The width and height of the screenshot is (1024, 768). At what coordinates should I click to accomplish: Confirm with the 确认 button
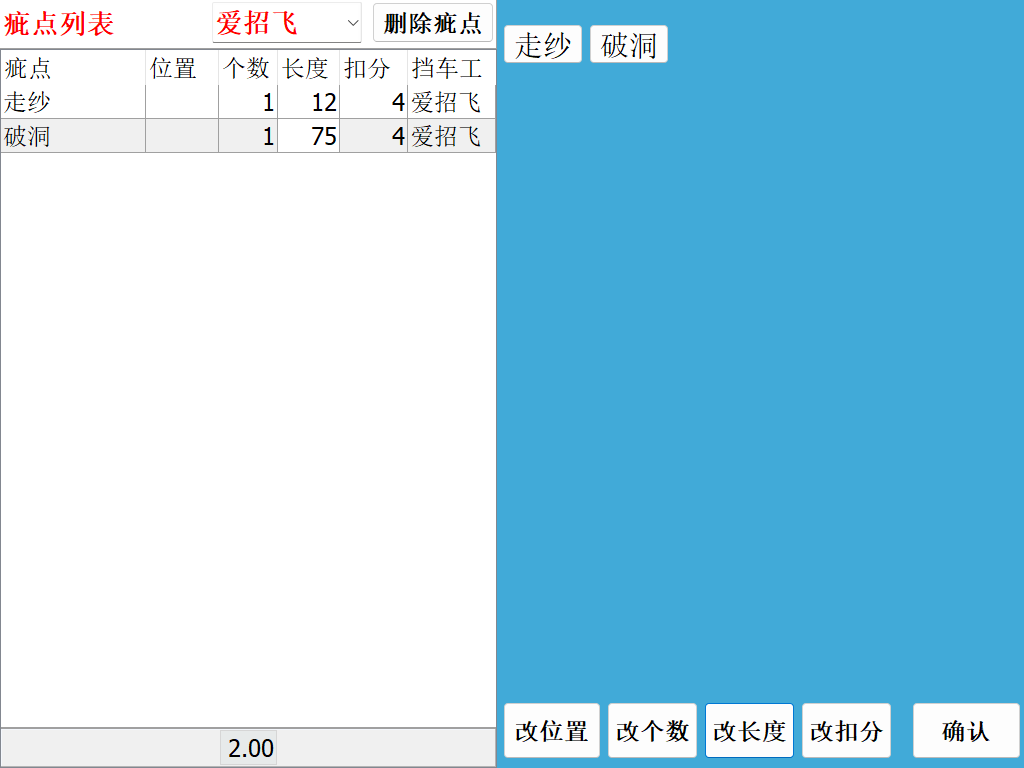coord(965,730)
